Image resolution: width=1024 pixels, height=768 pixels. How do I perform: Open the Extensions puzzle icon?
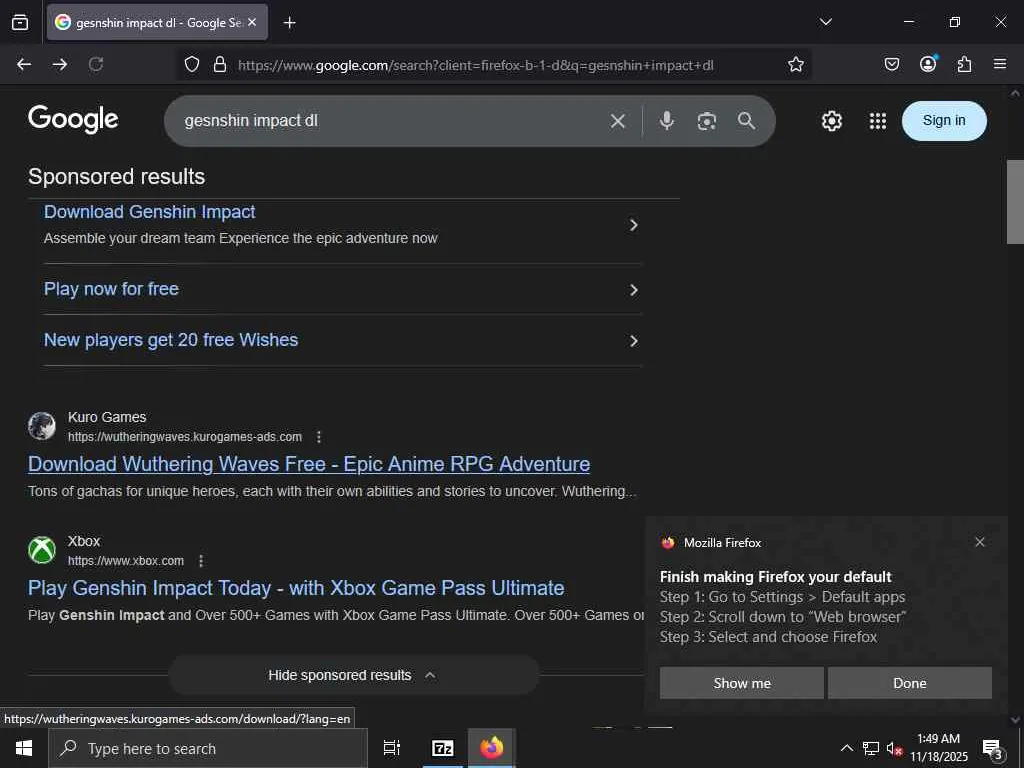964,64
